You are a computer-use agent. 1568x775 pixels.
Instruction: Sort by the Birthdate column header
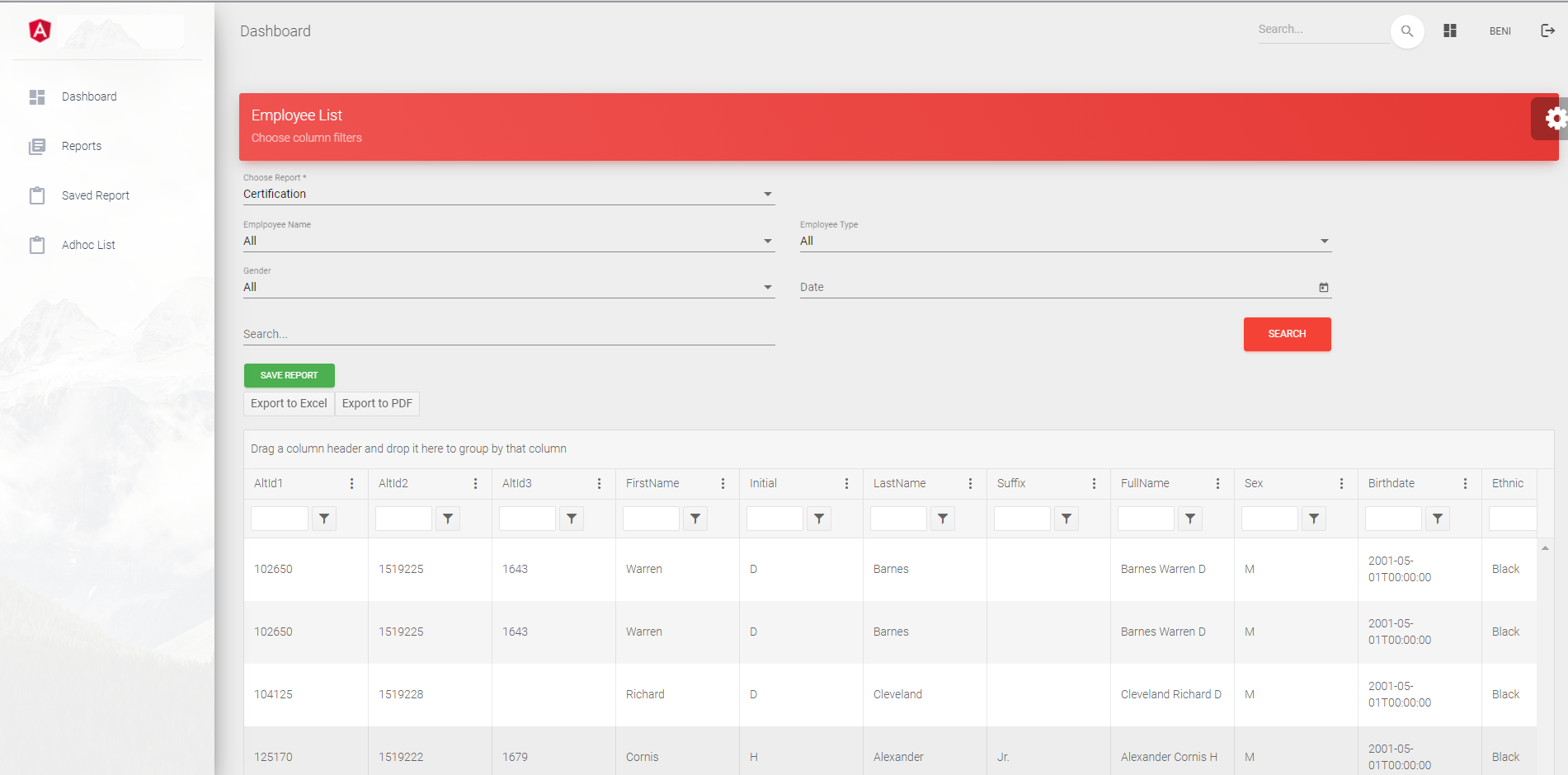[1391, 484]
